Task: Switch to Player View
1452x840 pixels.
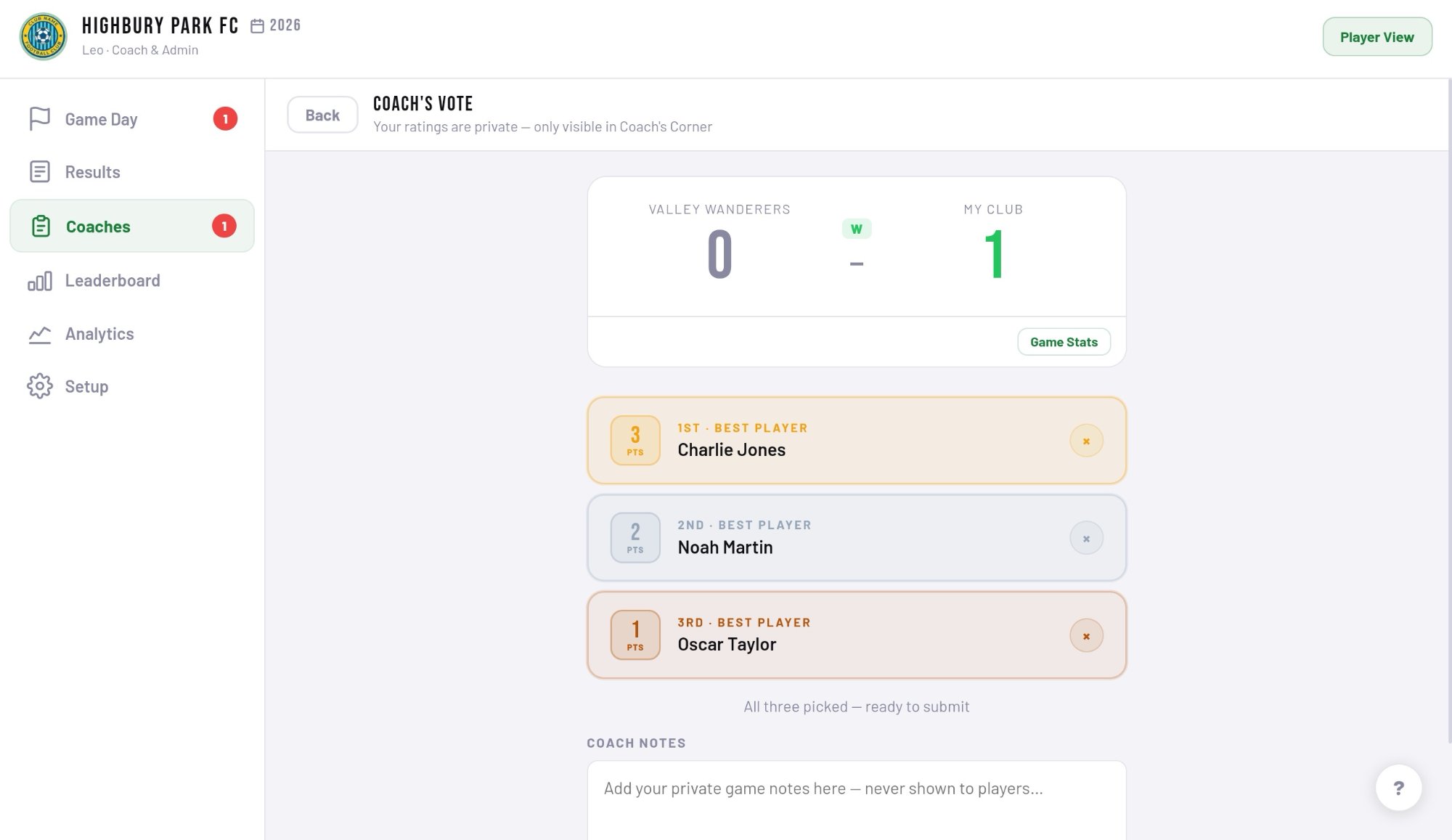Action: [x=1376, y=37]
